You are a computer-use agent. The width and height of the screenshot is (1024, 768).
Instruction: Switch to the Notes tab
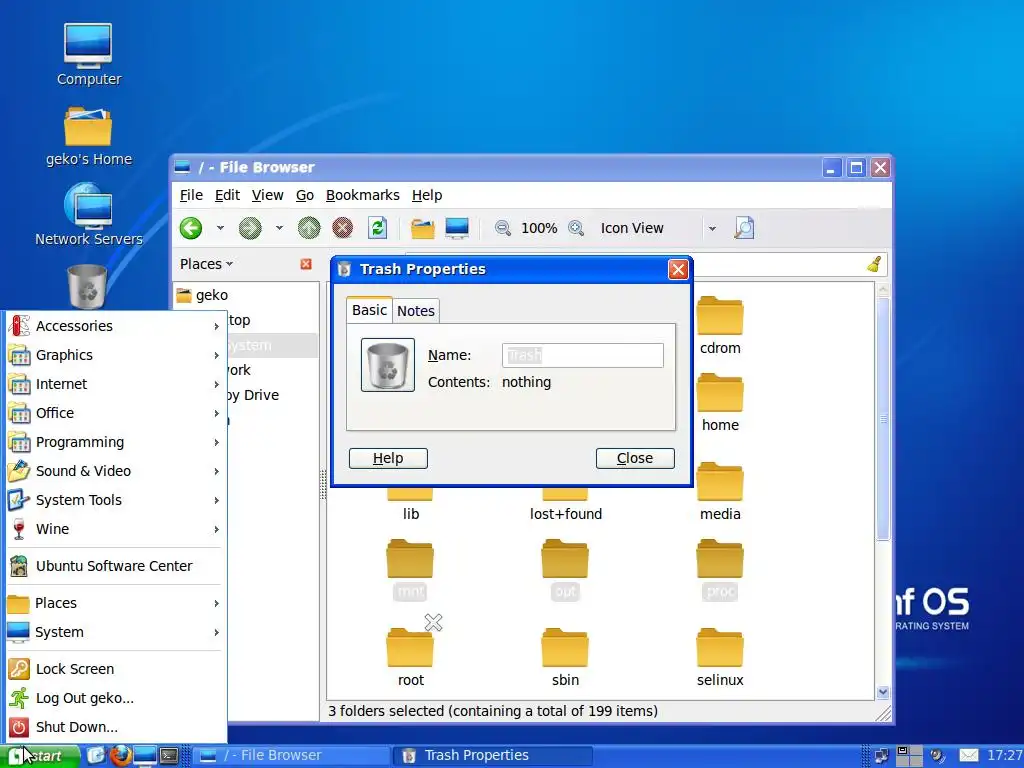415,311
